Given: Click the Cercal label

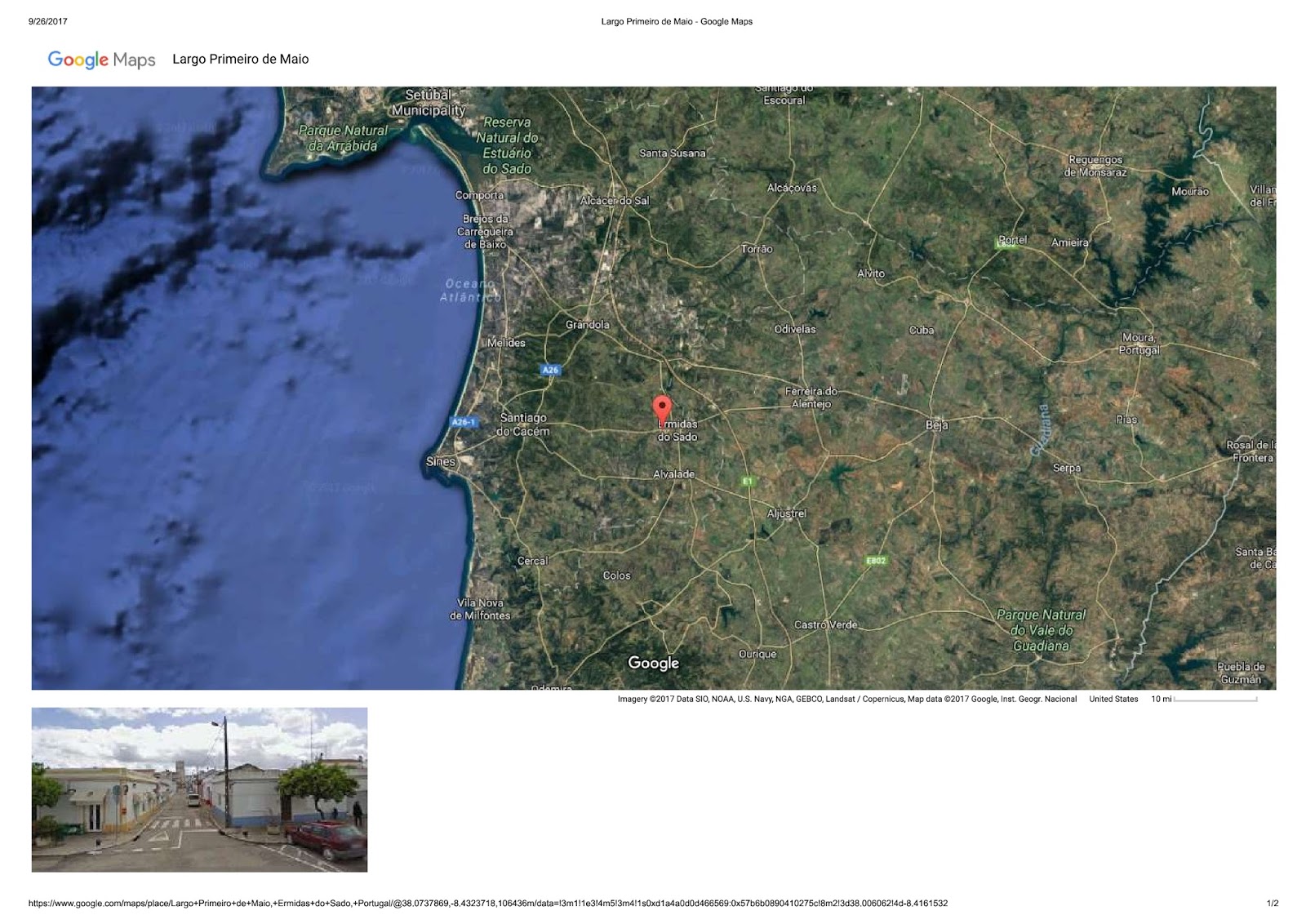Looking at the screenshot, I should 533,561.
